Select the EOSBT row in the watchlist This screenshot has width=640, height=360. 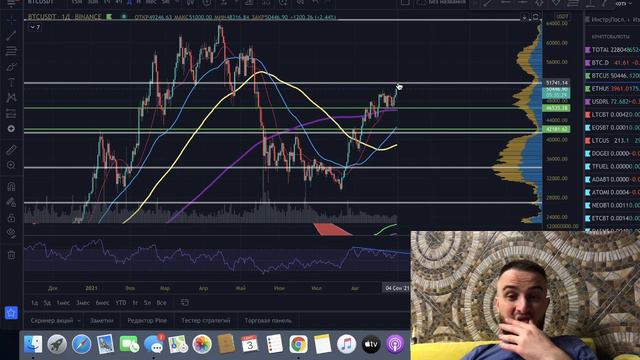pyautogui.click(x=612, y=128)
